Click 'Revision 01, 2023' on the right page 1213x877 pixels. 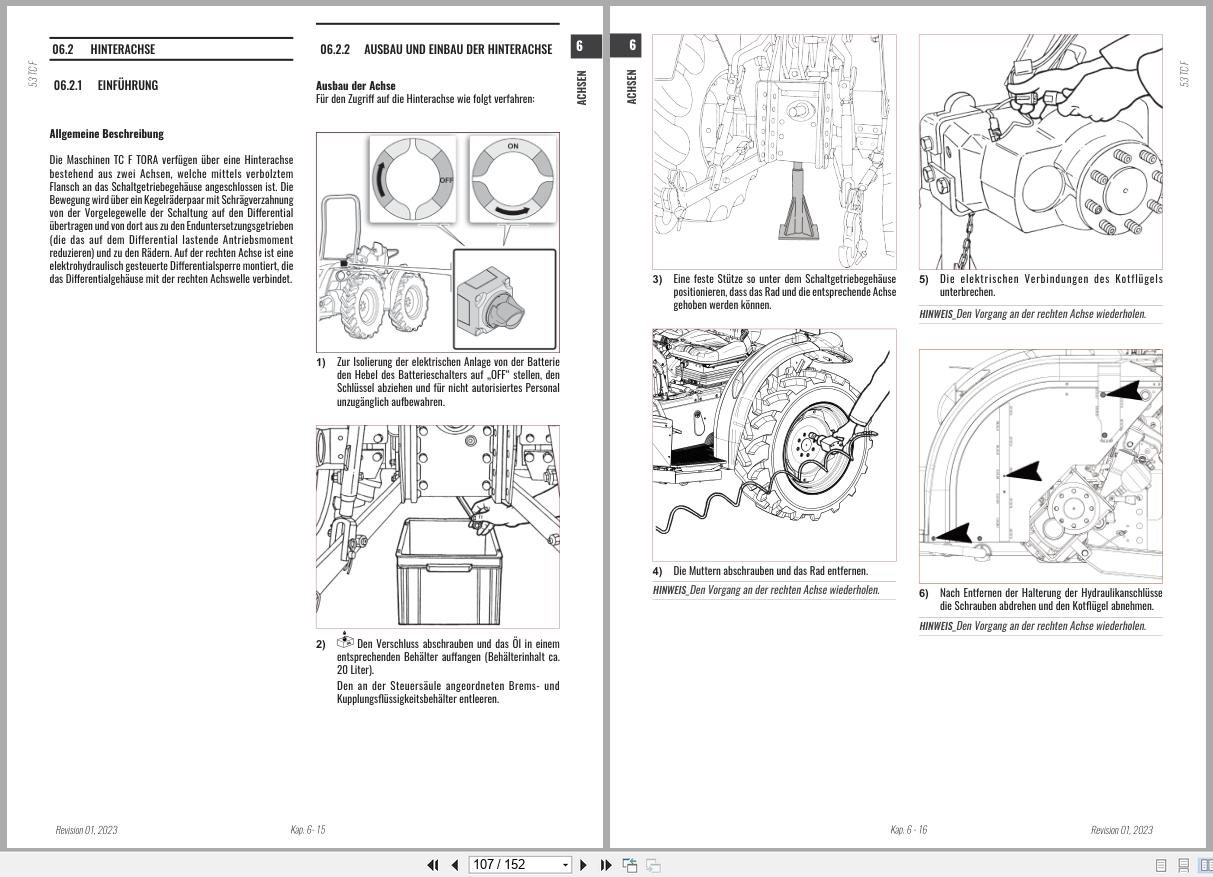(x=1121, y=830)
